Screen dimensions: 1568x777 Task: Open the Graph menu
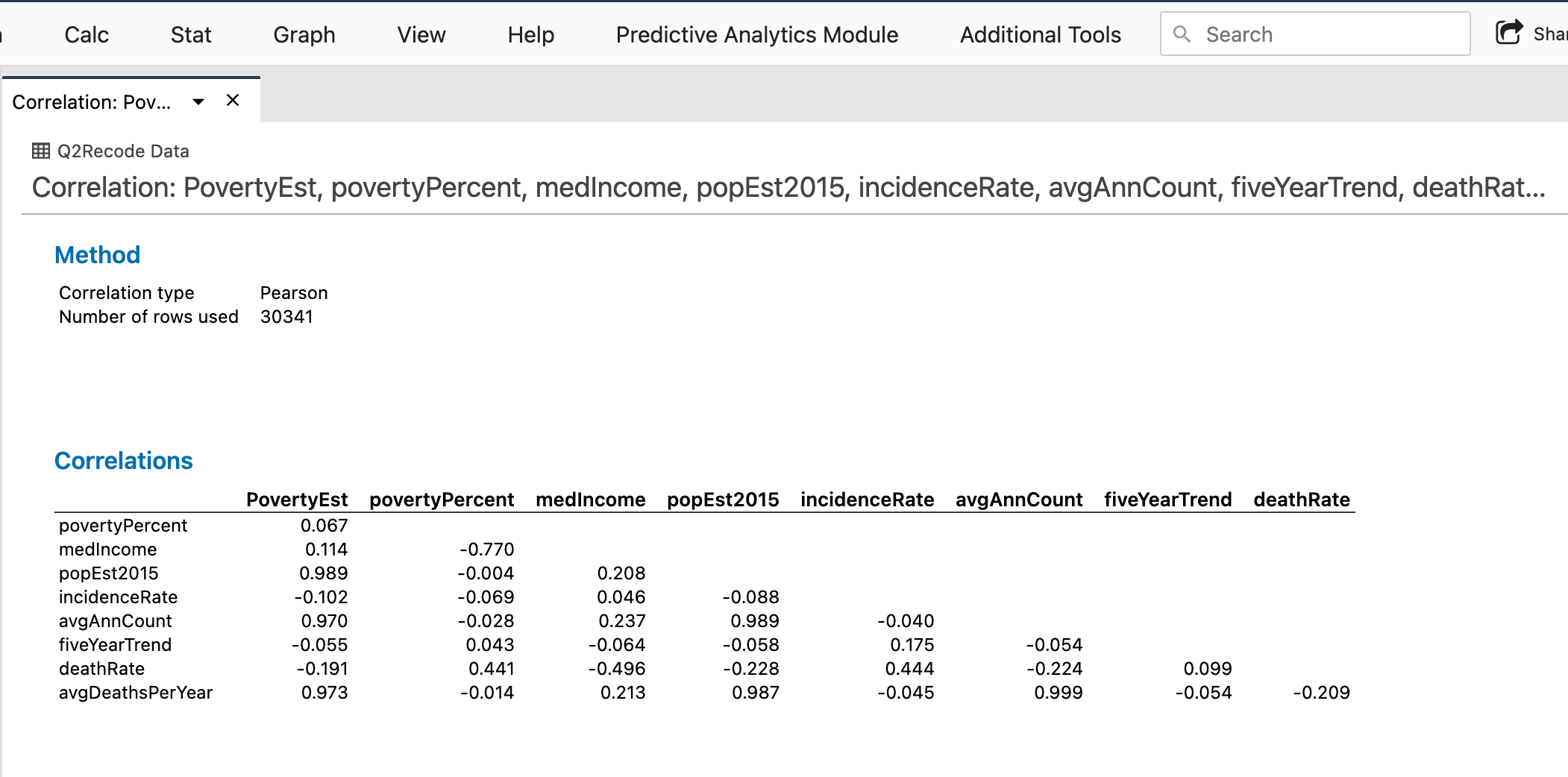(x=304, y=34)
